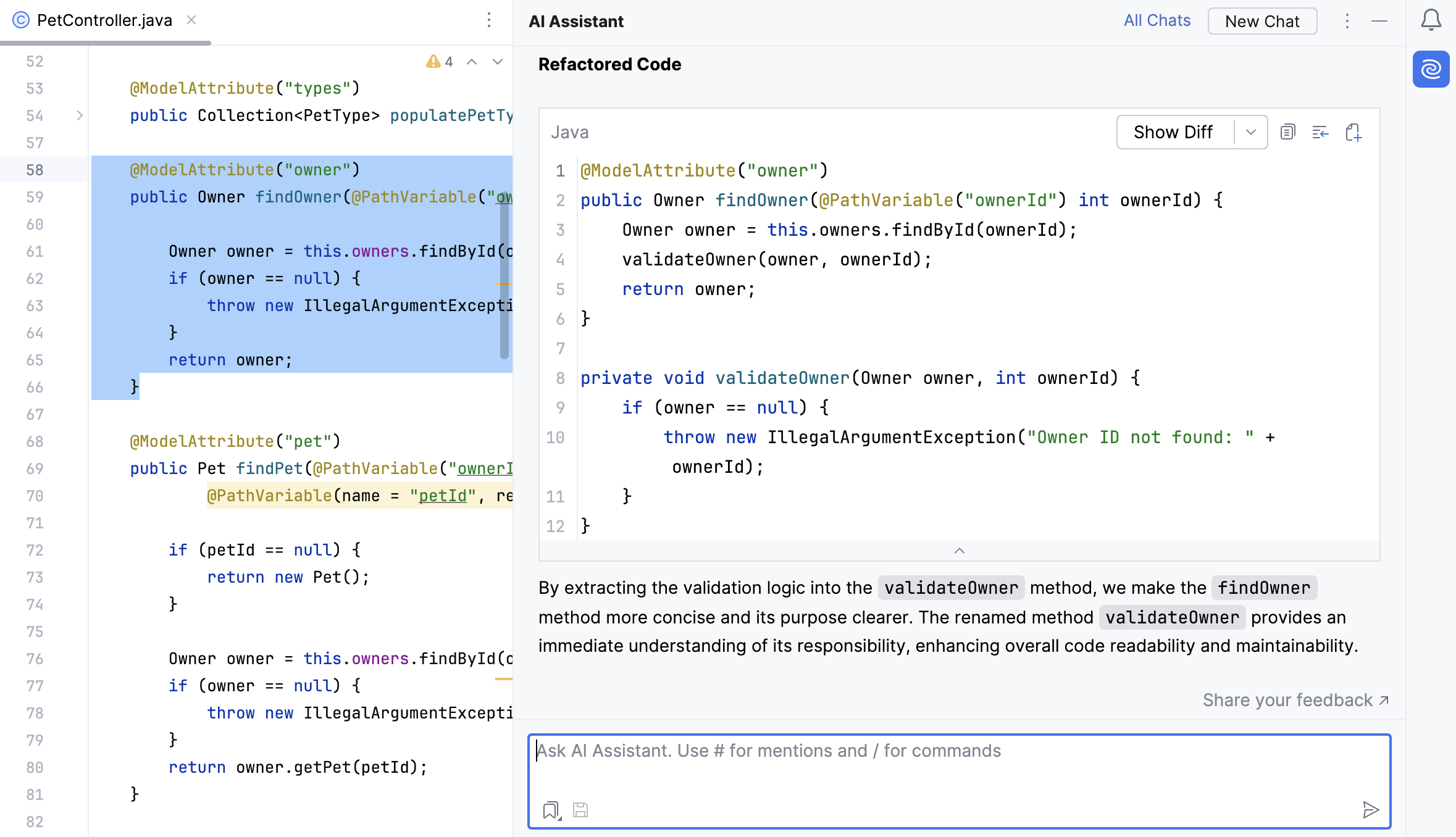The height and width of the screenshot is (837, 1456).
Task: Start a New Chat
Action: [1262, 20]
